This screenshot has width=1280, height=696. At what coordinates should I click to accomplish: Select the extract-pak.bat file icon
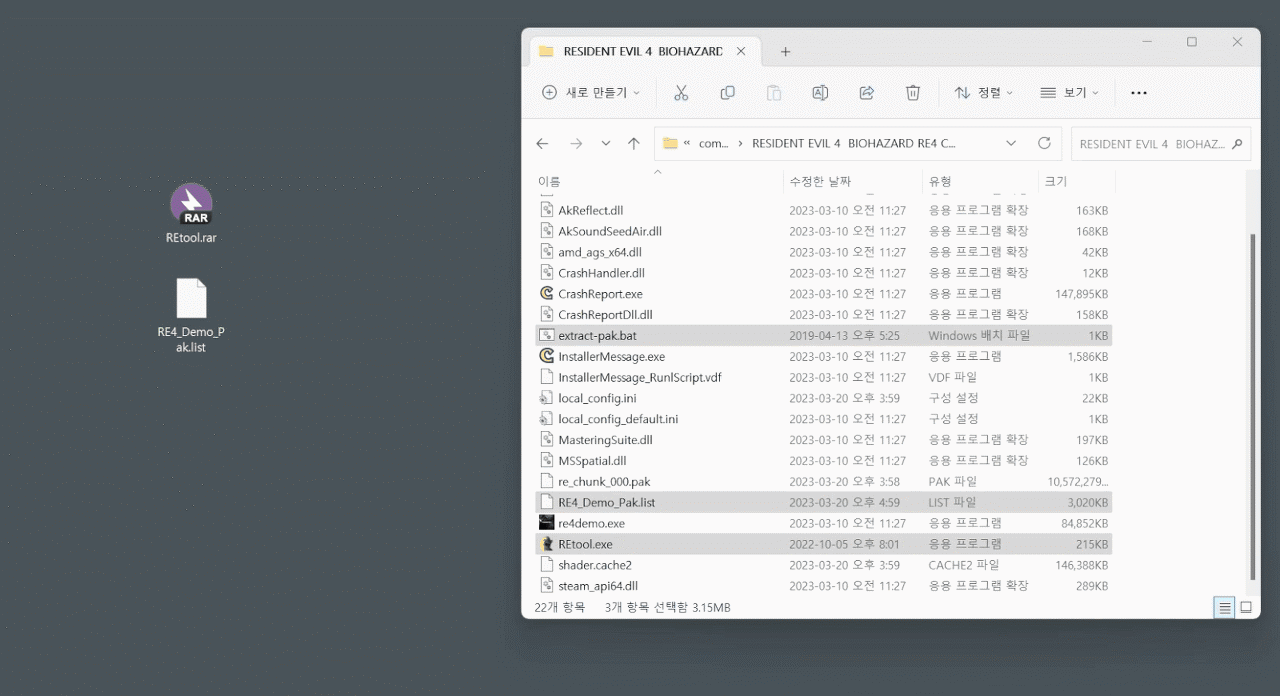[547, 335]
